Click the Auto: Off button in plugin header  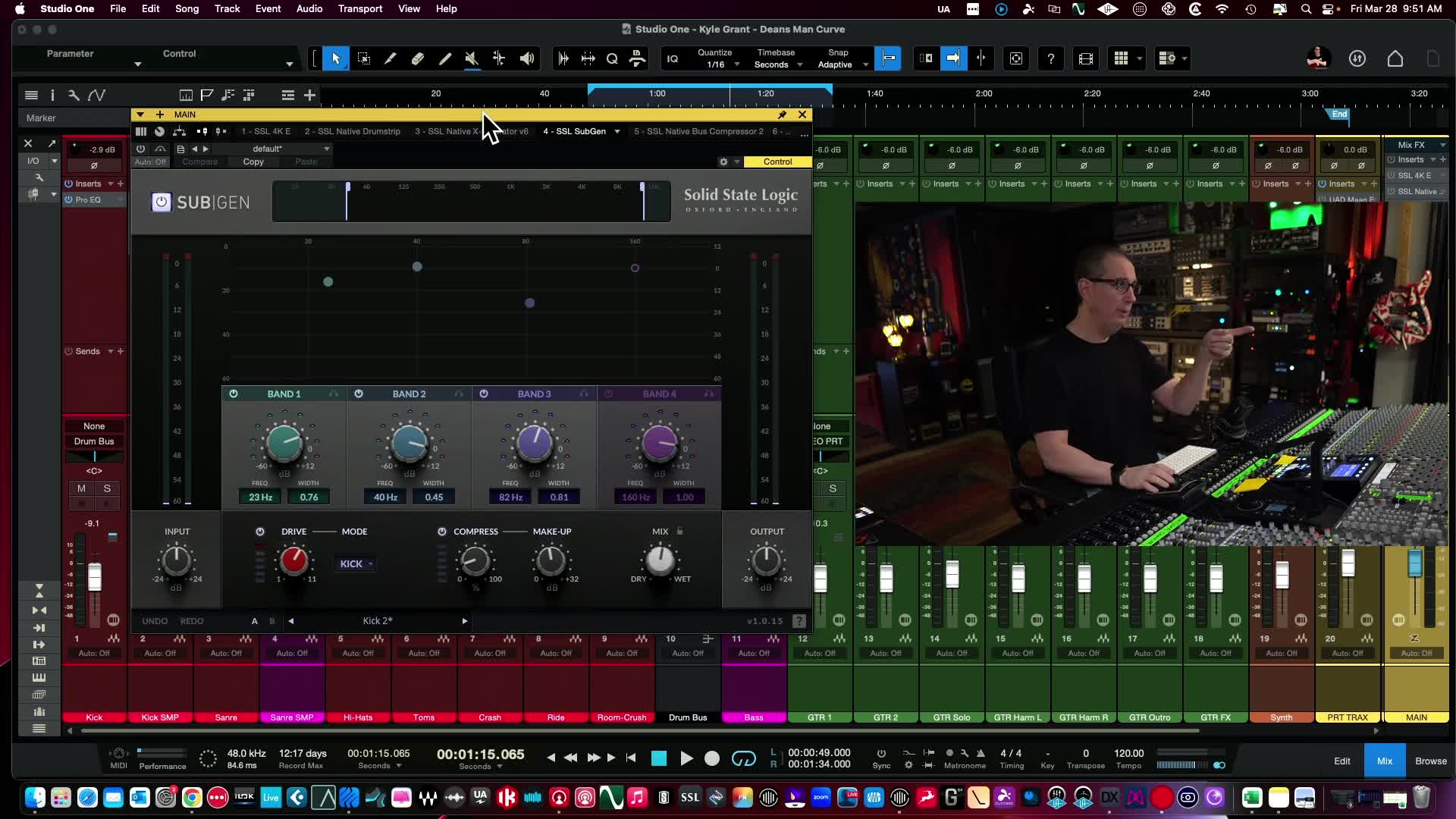(150, 162)
